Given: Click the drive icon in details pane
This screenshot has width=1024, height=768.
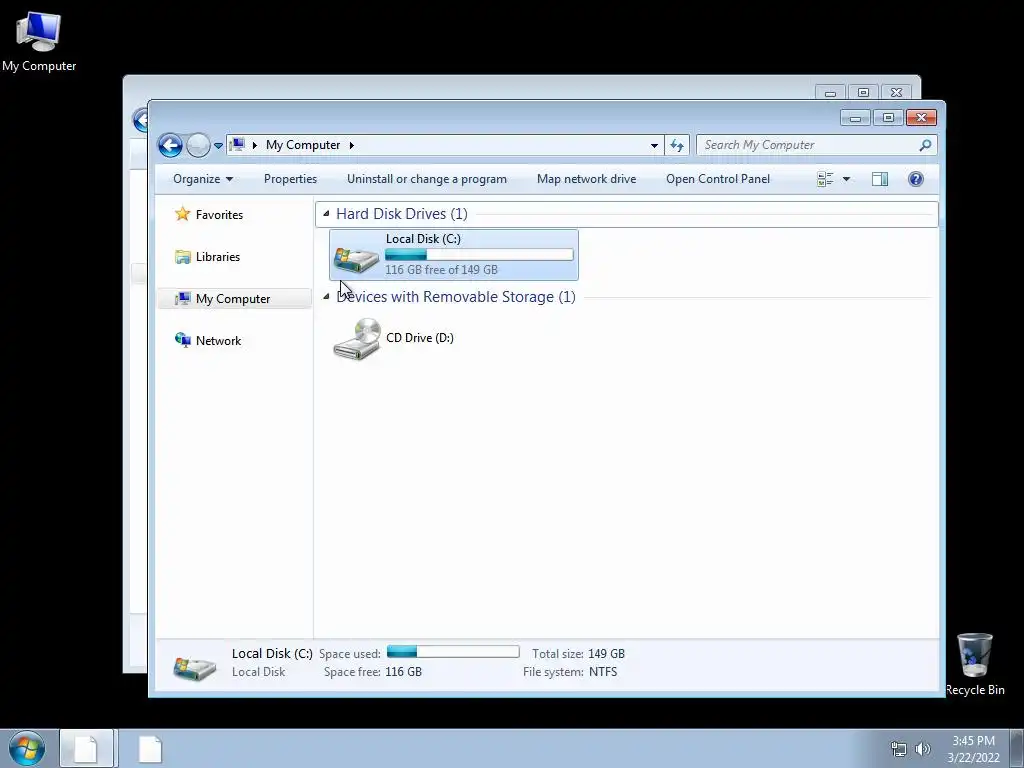Looking at the screenshot, I should [194, 667].
